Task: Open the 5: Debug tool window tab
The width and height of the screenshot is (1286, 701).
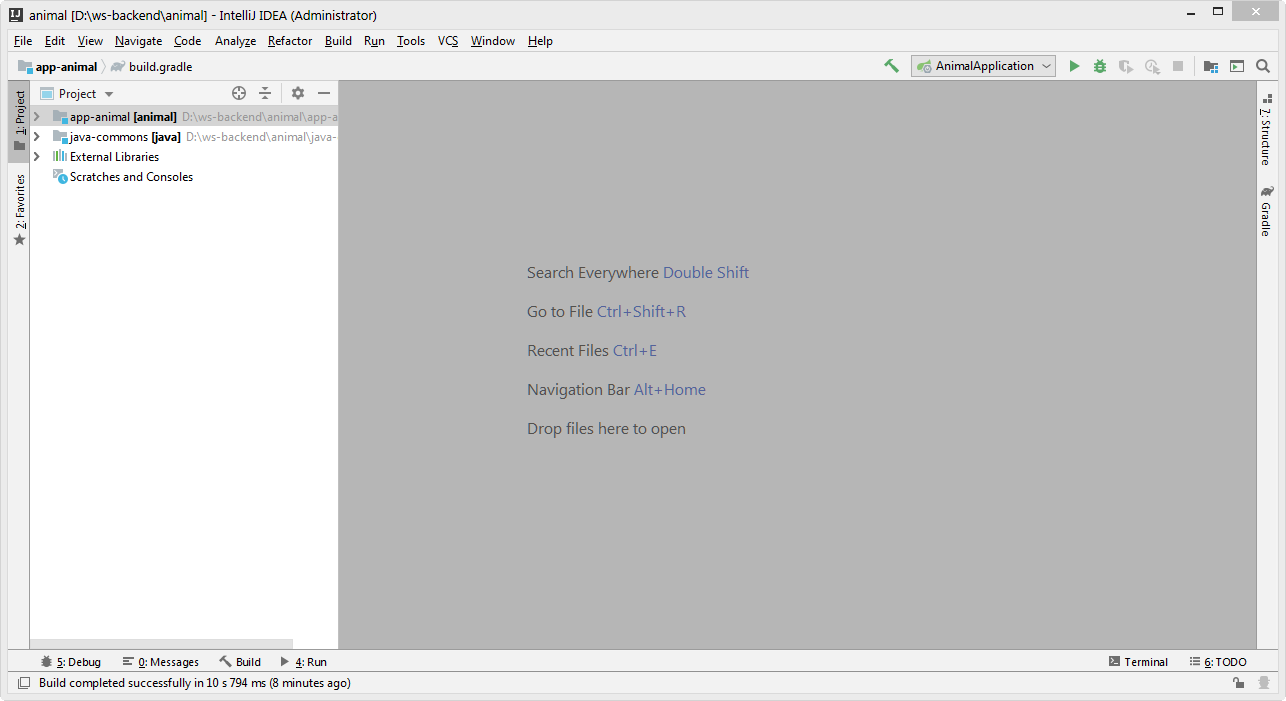Action: pyautogui.click(x=71, y=662)
